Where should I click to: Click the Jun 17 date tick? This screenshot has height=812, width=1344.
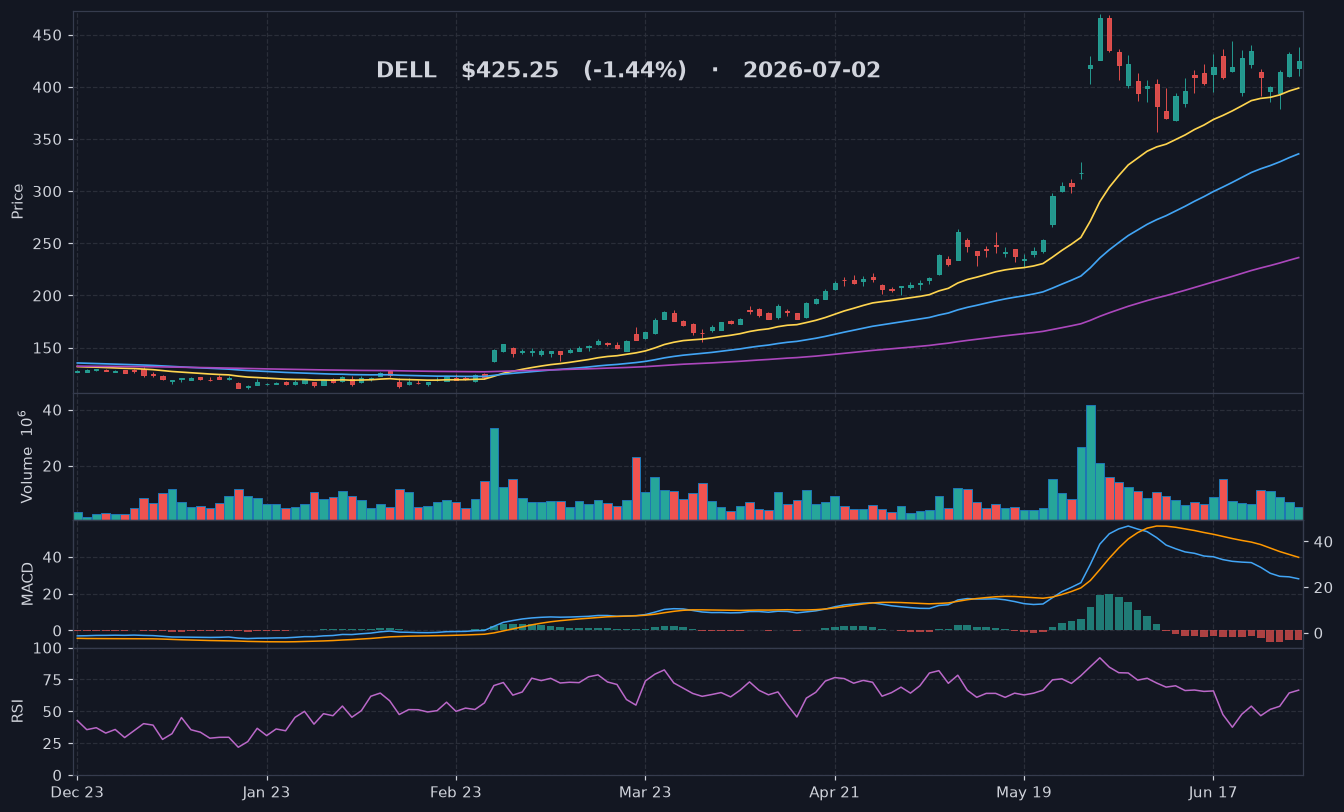(x=1212, y=792)
